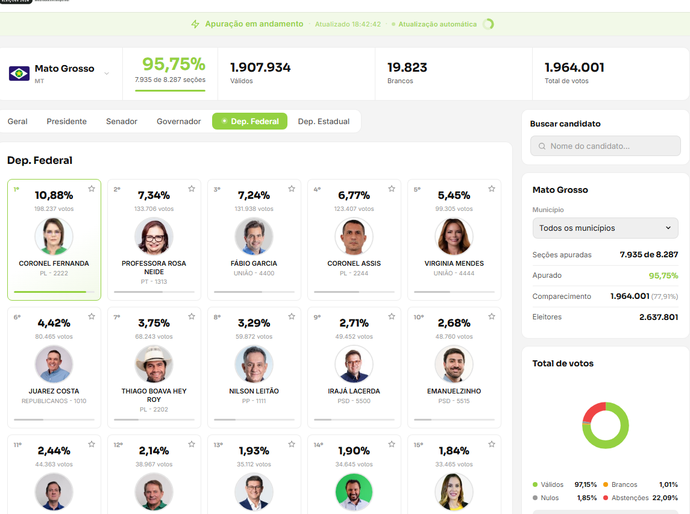690x514 pixels.
Task: Click the PROFESSORA ROSA NEIDE name
Action: pyautogui.click(x=154, y=268)
